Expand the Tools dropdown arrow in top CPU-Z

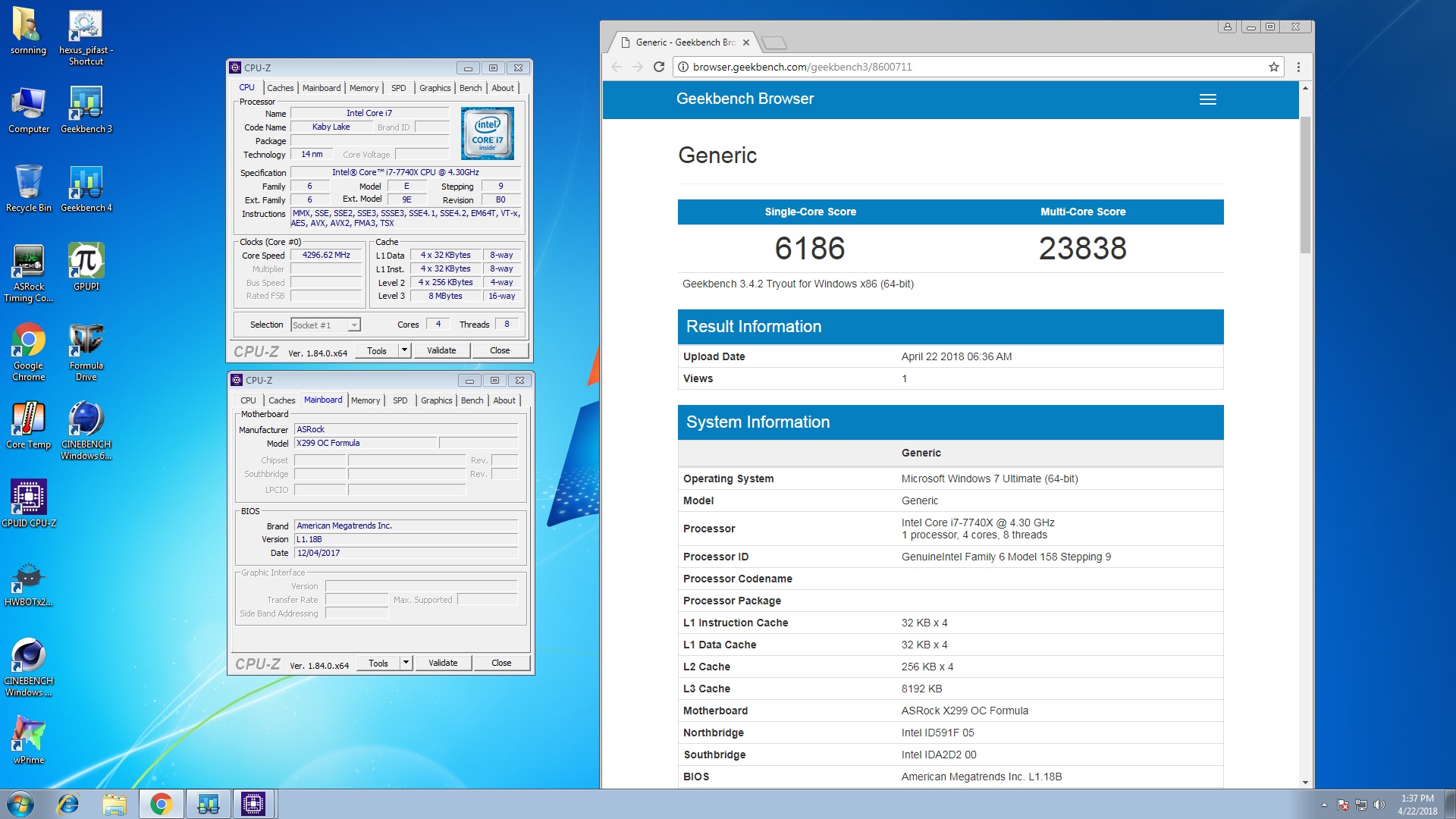405,350
